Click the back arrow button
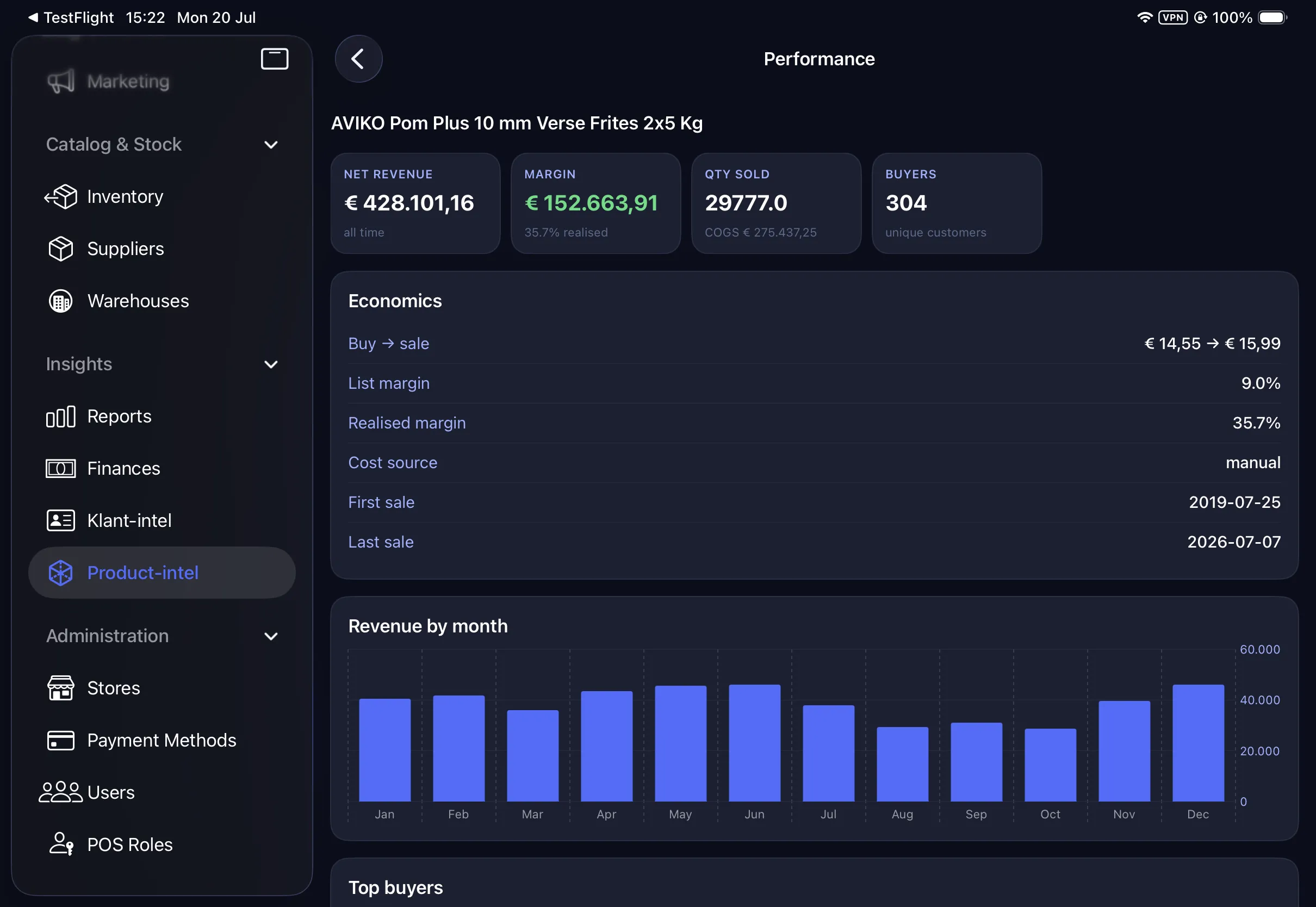Image resolution: width=1316 pixels, height=907 pixels. [358, 59]
